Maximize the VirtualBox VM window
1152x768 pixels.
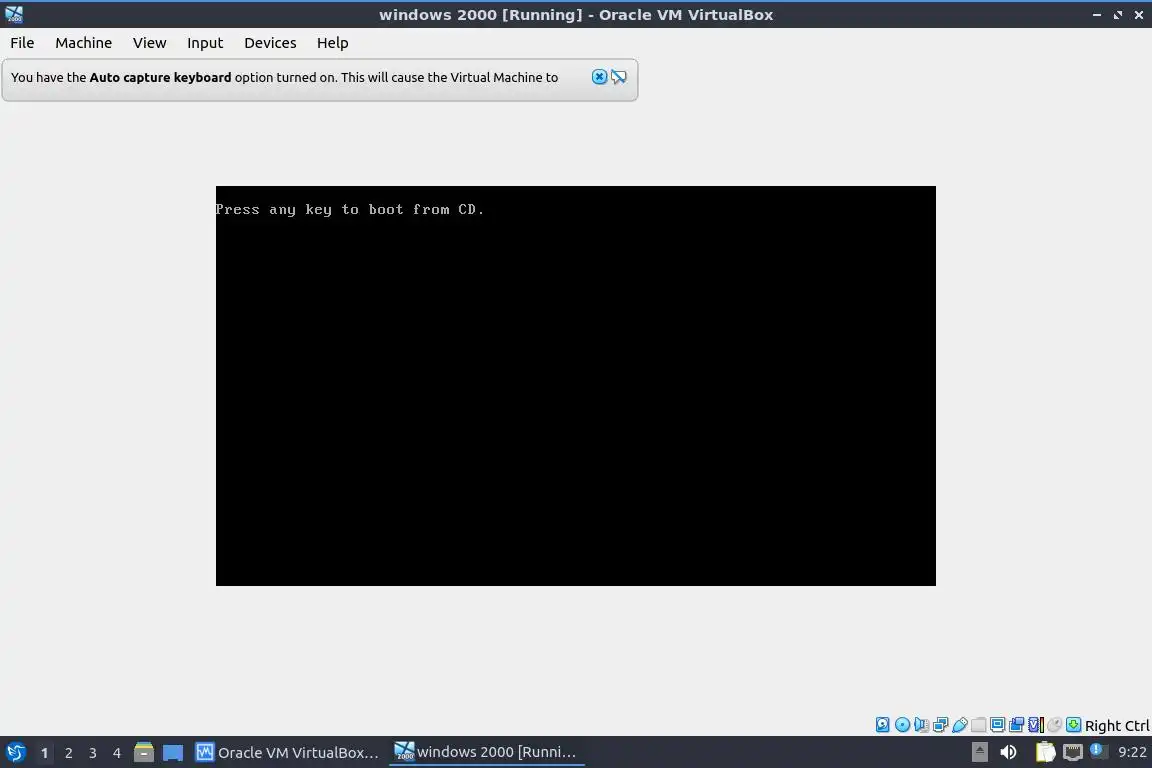[x=1118, y=15]
